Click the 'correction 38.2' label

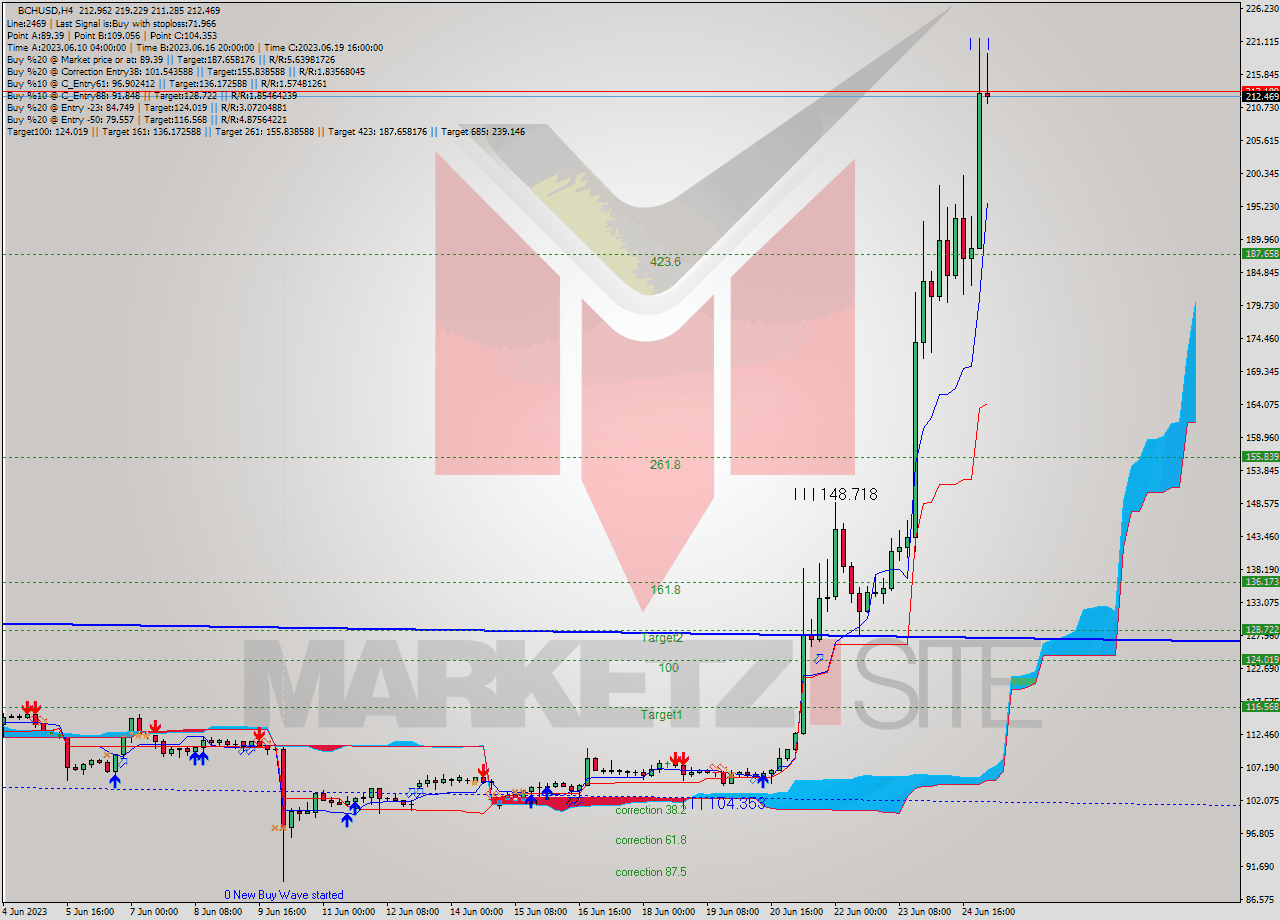(650, 811)
